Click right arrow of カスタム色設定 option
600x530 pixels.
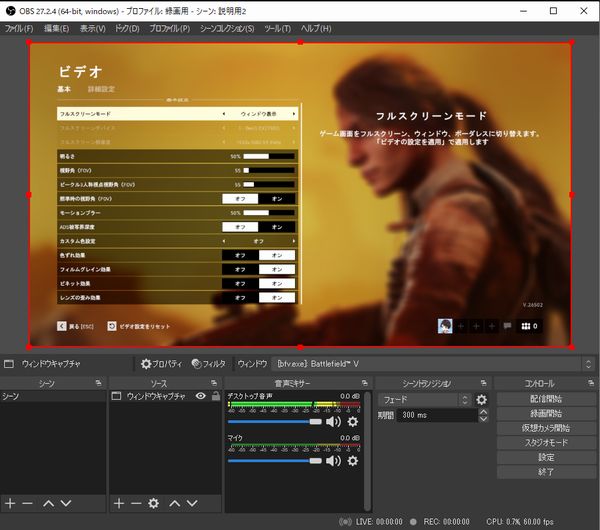(x=294, y=241)
